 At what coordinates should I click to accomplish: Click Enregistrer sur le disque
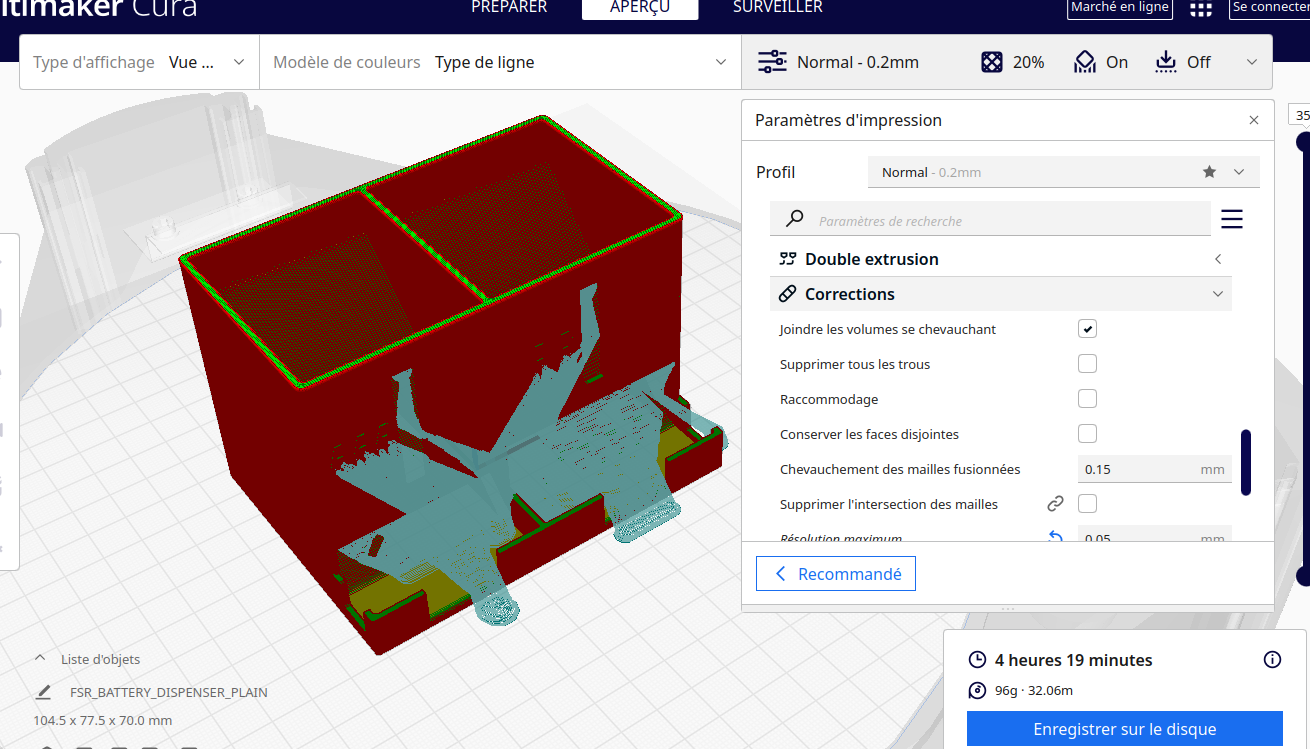coord(1125,729)
